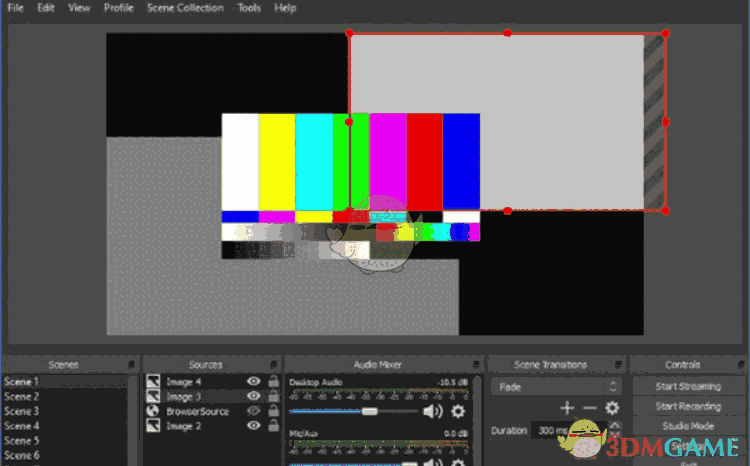Pop out the Controls dock with its float icon

point(741,365)
